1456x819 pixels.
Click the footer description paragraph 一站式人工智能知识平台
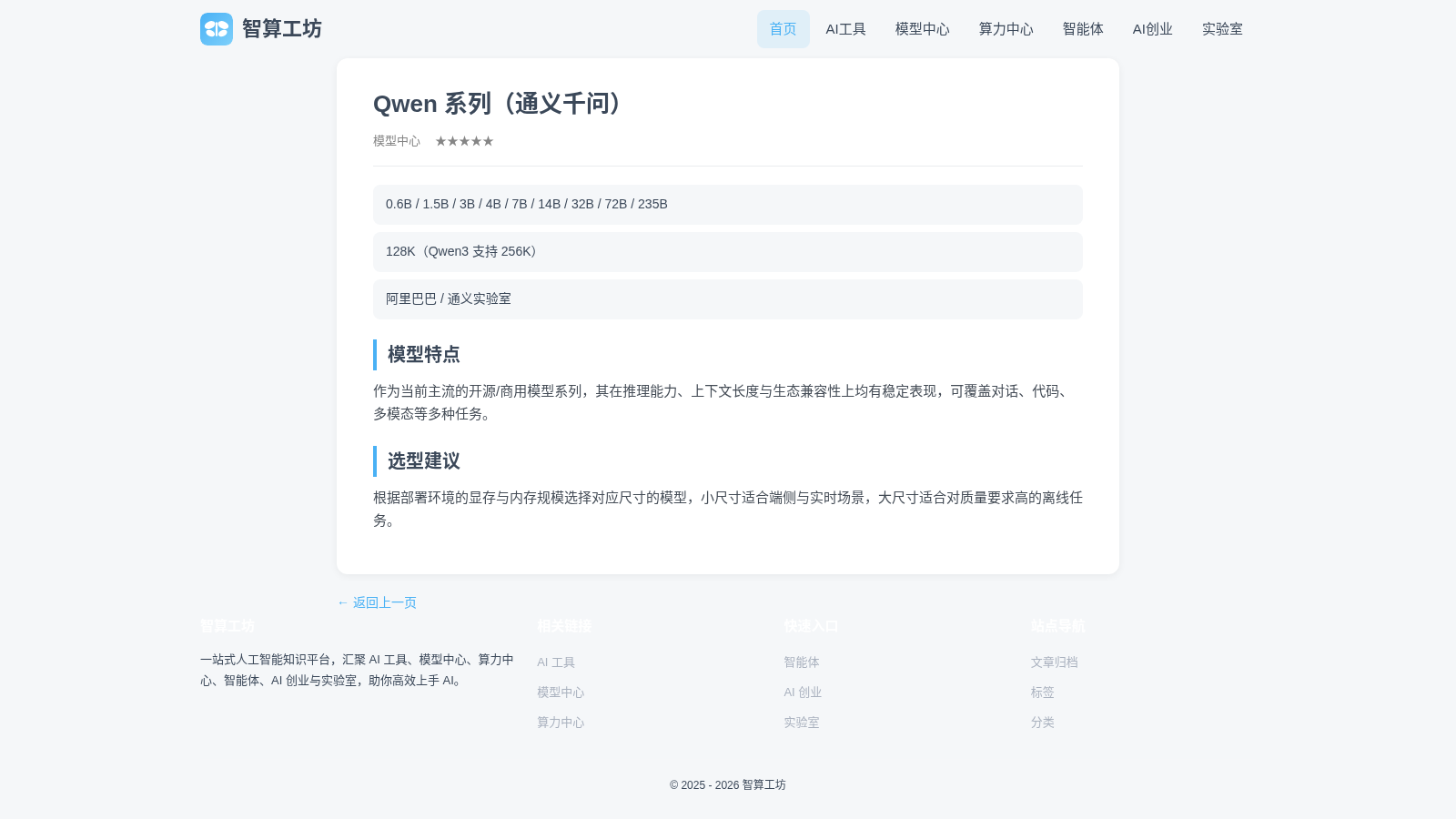click(x=358, y=670)
